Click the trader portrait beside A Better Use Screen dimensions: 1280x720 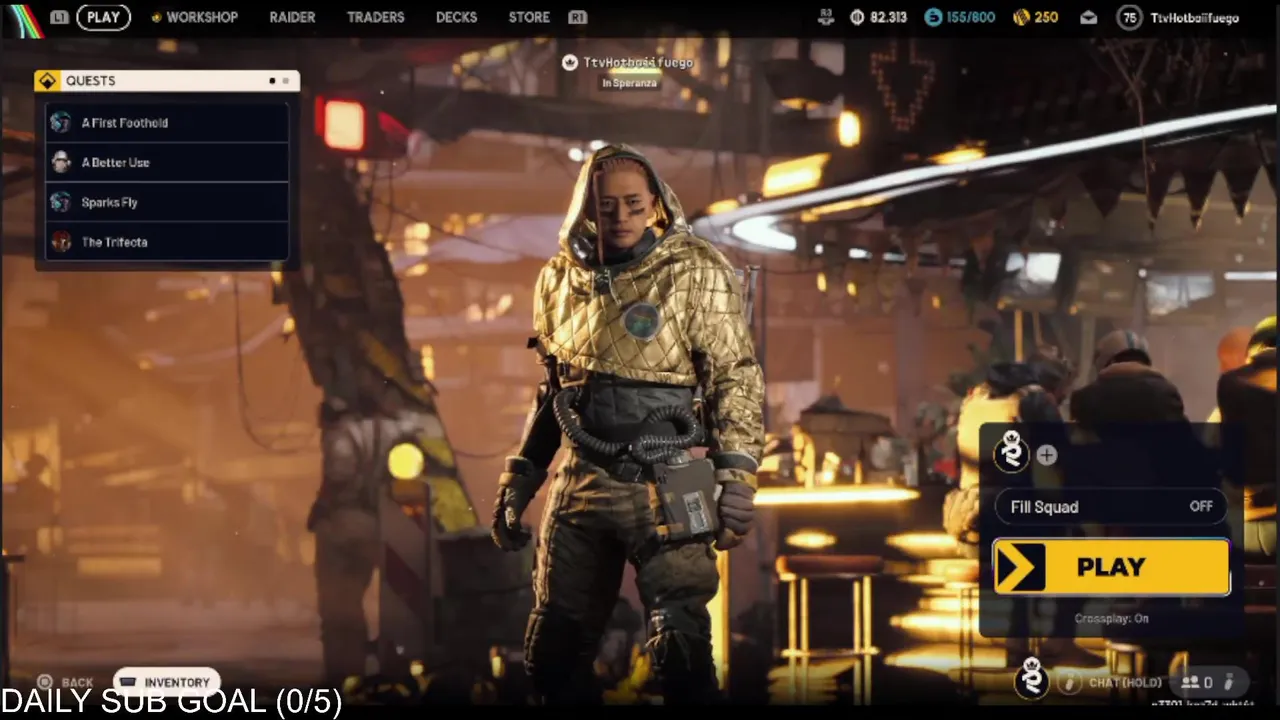pyautogui.click(x=61, y=162)
